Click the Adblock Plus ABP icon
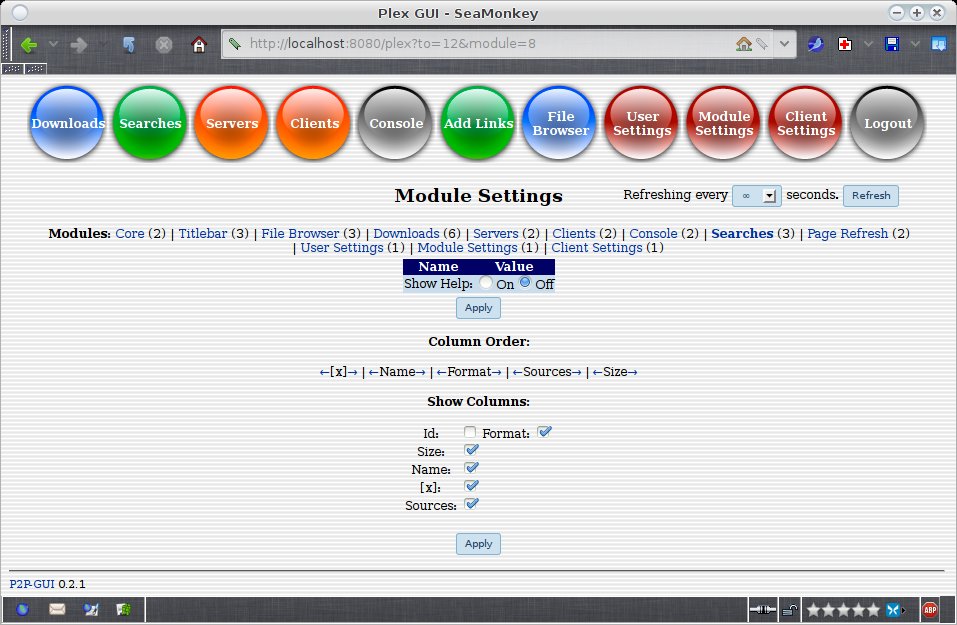The width and height of the screenshot is (957, 625). click(930, 609)
